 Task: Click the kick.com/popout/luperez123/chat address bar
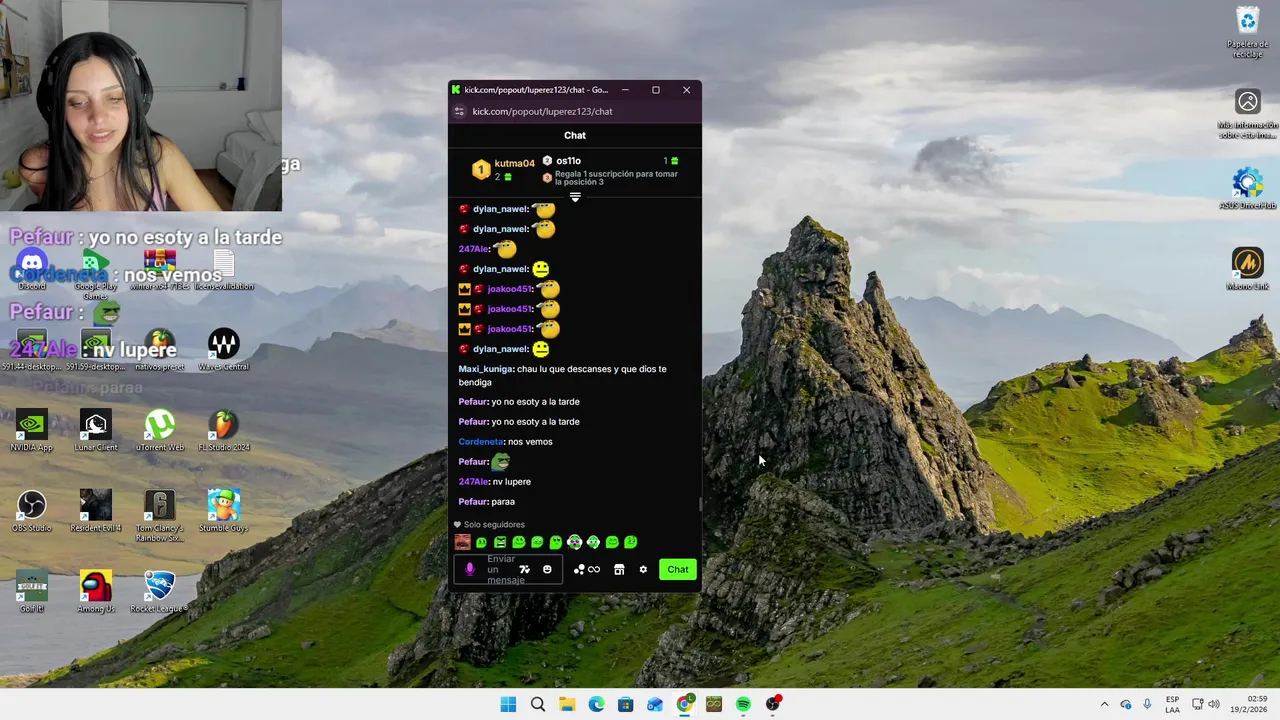(x=543, y=111)
